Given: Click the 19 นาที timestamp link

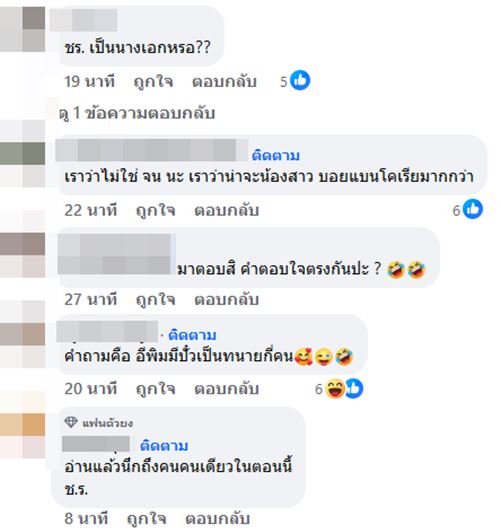Looking at the screenshot, I should tap(90, 82).
